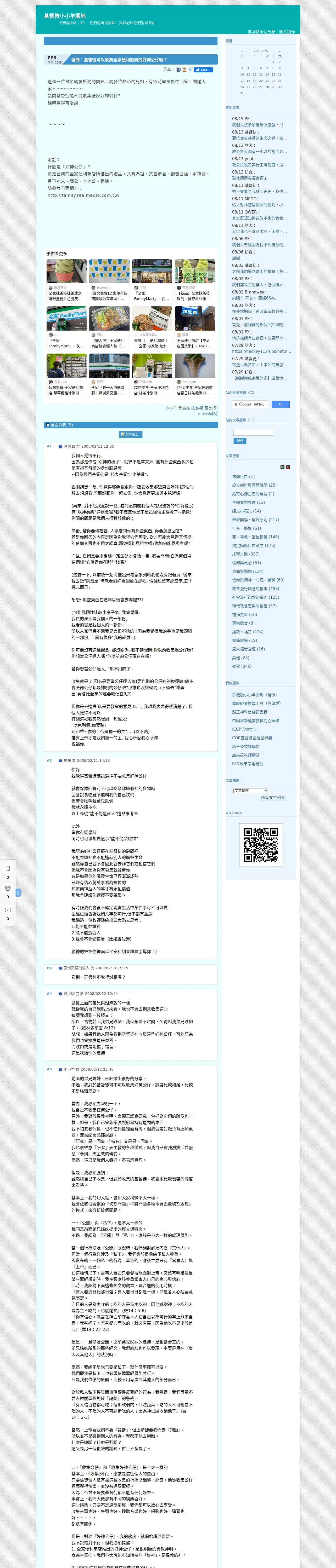Open category 預定論與自由意志 (176)

tap(254, 545)
